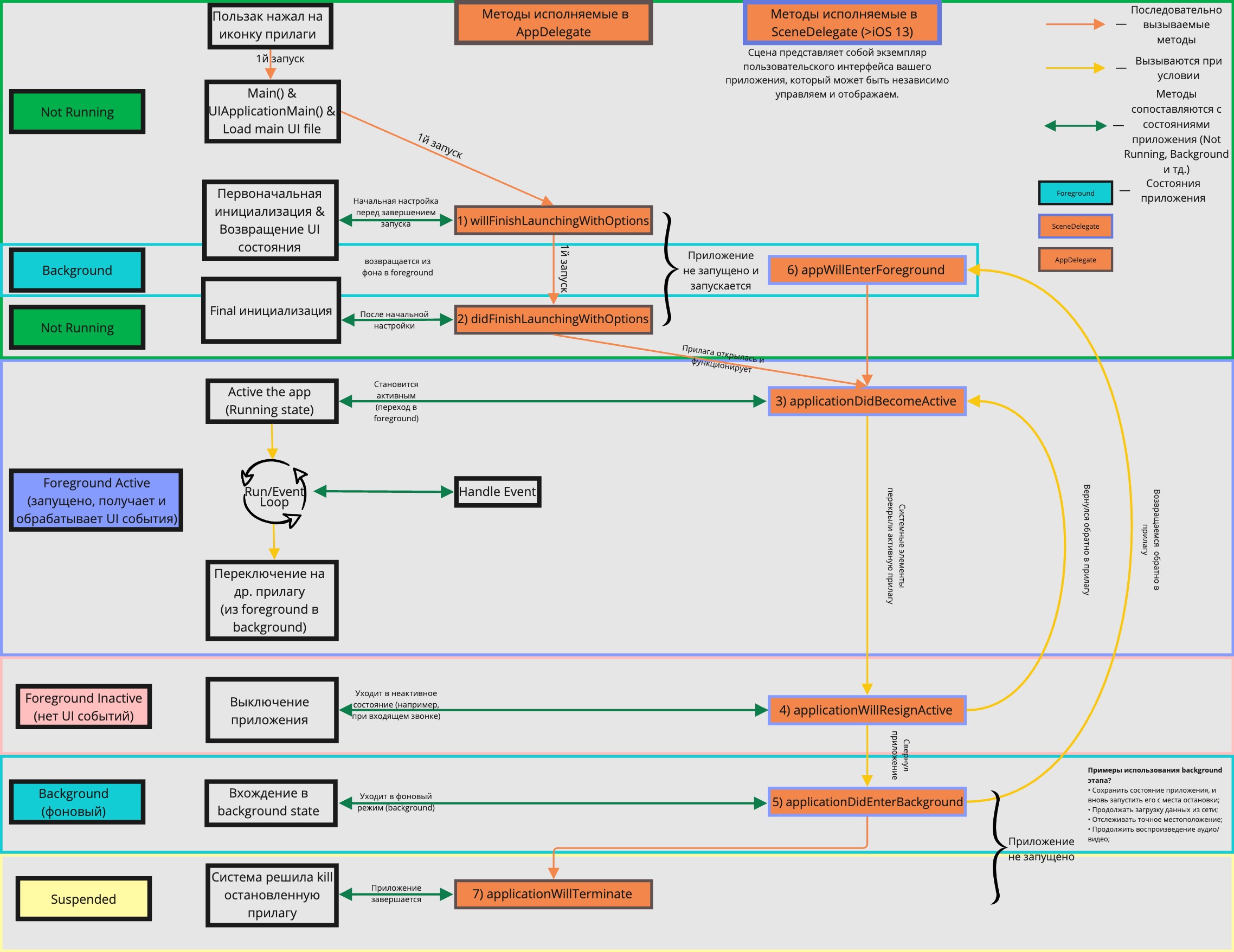Click the yellow conditional legend arrow
Screen dimensions: 1234x952
tap(1075, 68)
